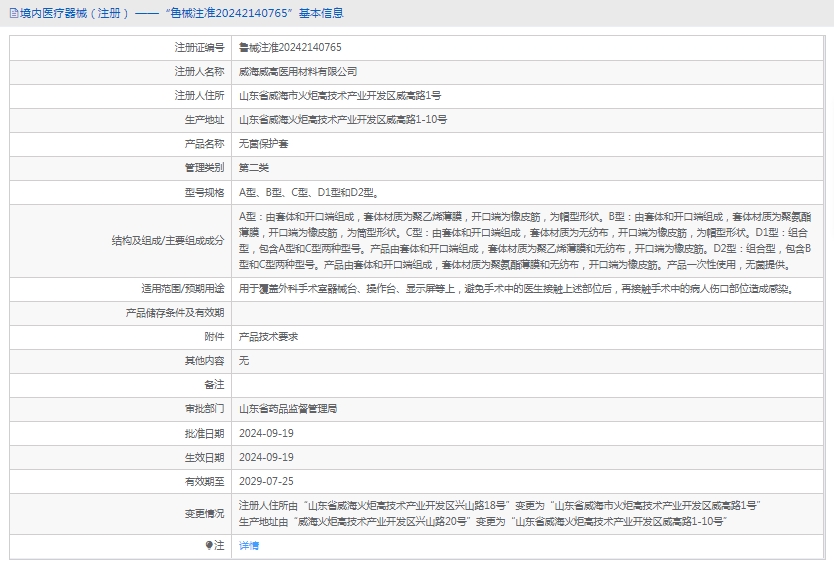Screen dimensions: 834x566
Task: Click the 批准日期 value 2024-09-19
Action: pyautogui.click(x=266, y=432)
